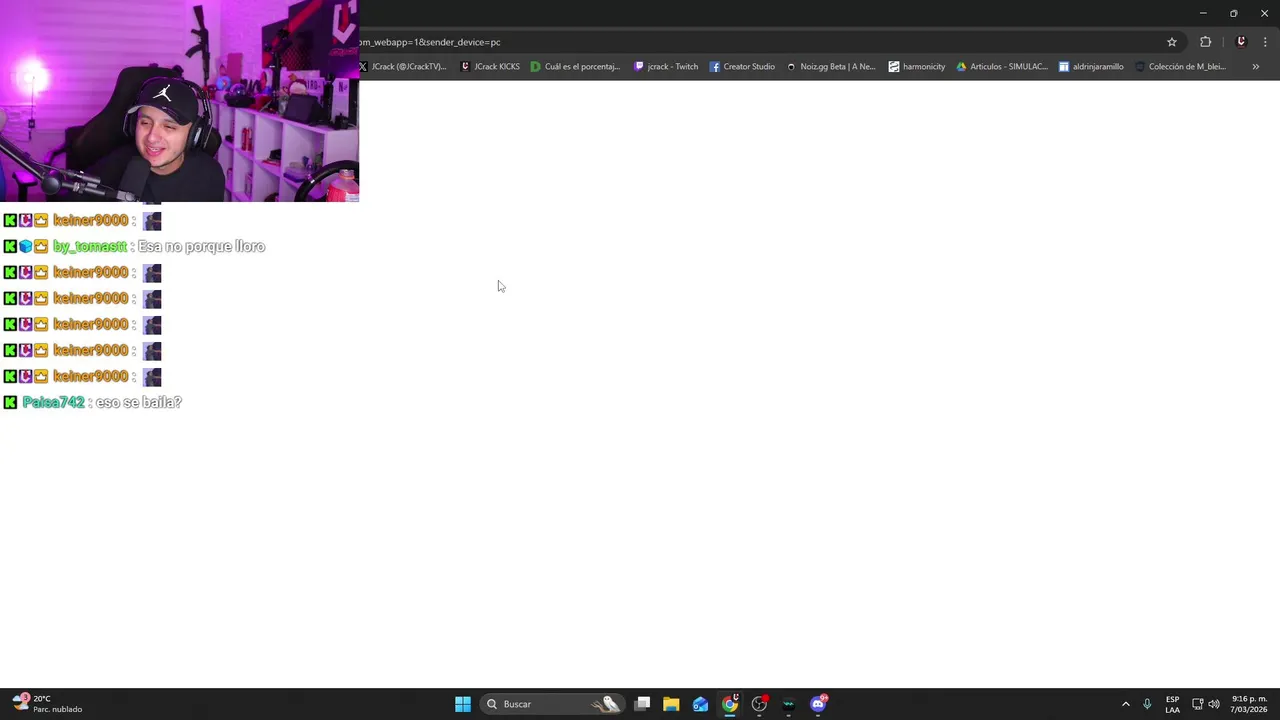This screenshot has height=720, width=1280.
Task: Click the green K badge beside Paisa742
Action: [10, 402]
